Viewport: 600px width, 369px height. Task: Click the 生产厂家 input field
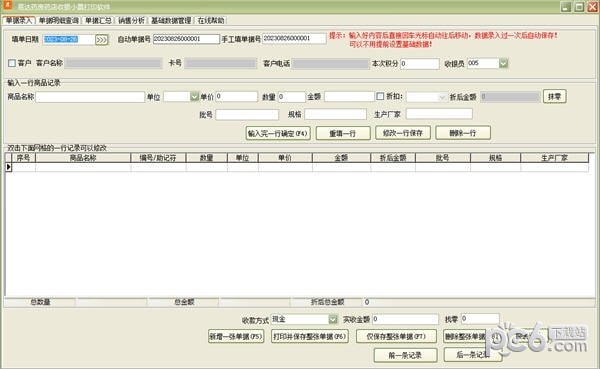click(x=439, y=114)
